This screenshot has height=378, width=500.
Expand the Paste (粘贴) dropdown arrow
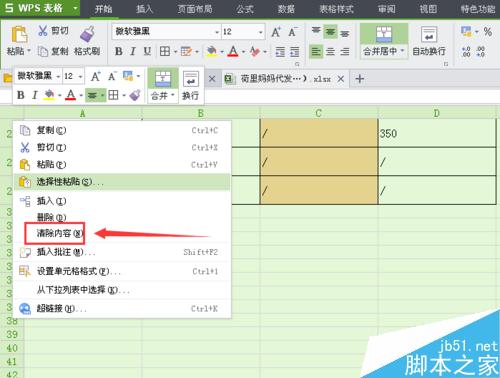point(29,51)
